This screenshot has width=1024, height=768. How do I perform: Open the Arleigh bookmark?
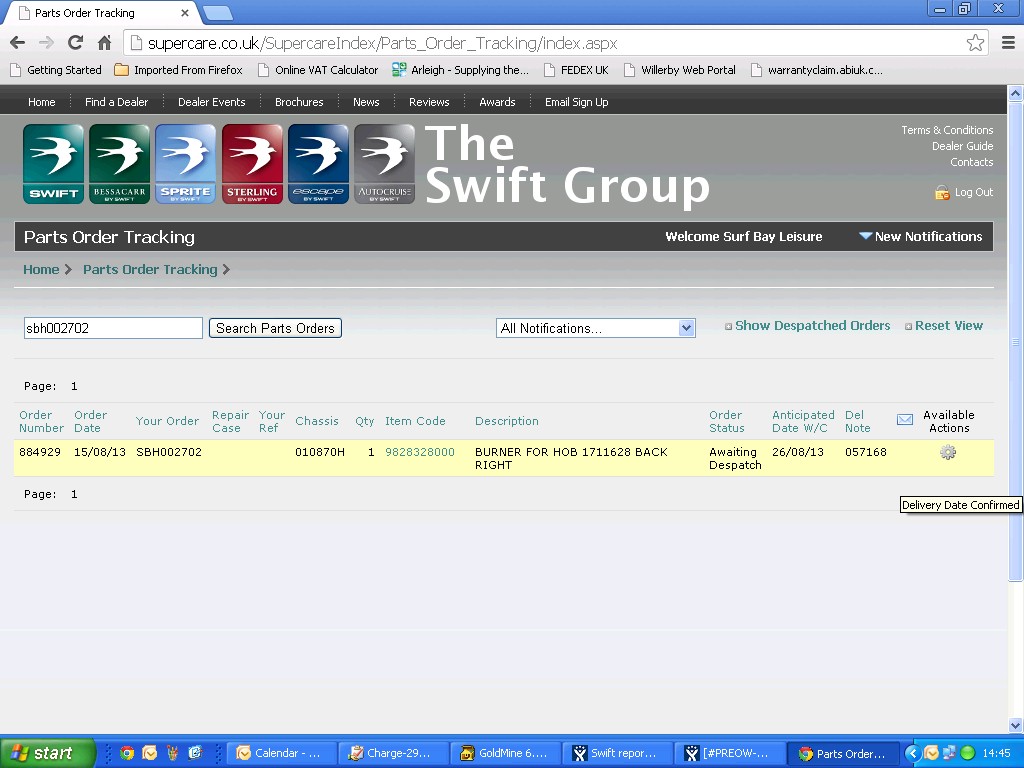click(460, 70)
